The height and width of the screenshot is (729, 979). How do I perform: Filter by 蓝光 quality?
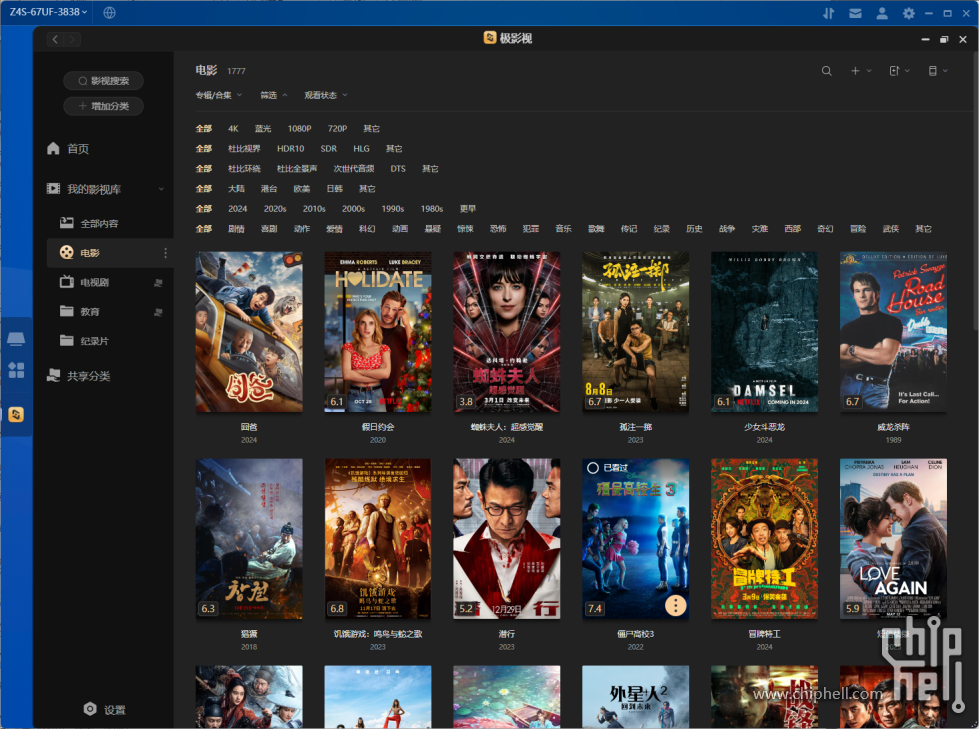point(263,129)
